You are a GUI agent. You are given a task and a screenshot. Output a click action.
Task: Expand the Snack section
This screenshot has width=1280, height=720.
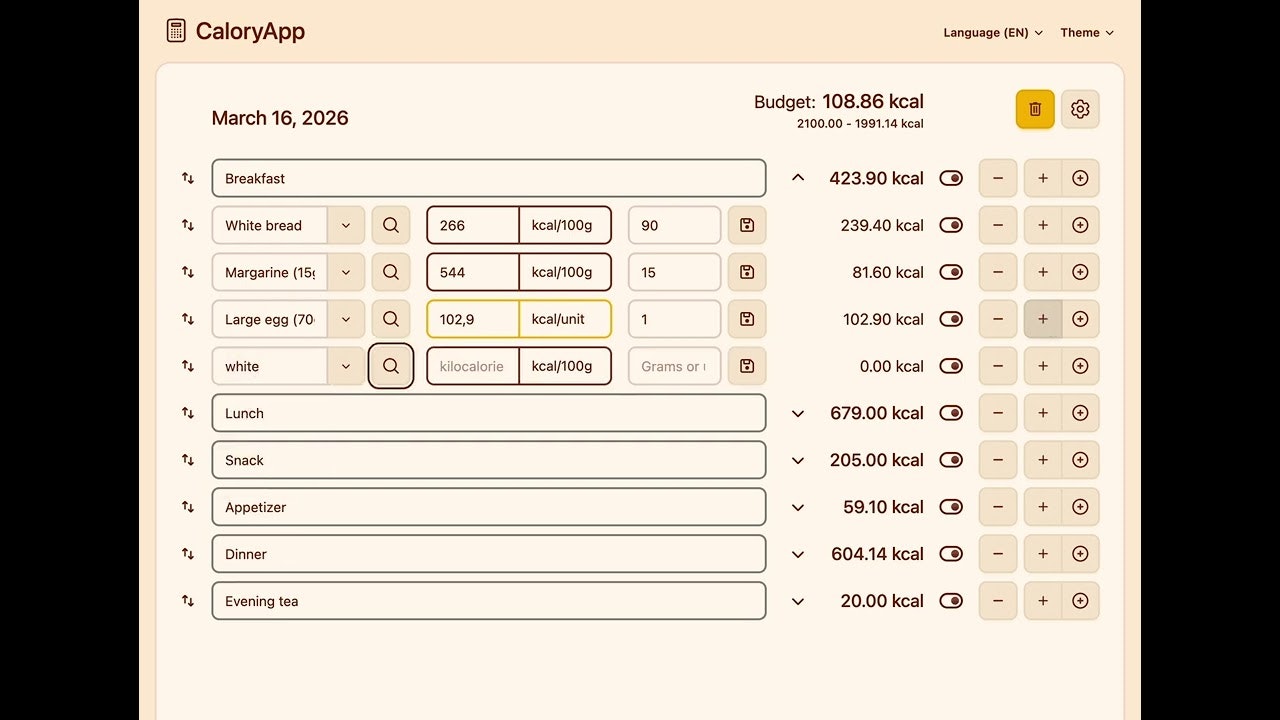[x=798, y=460]
